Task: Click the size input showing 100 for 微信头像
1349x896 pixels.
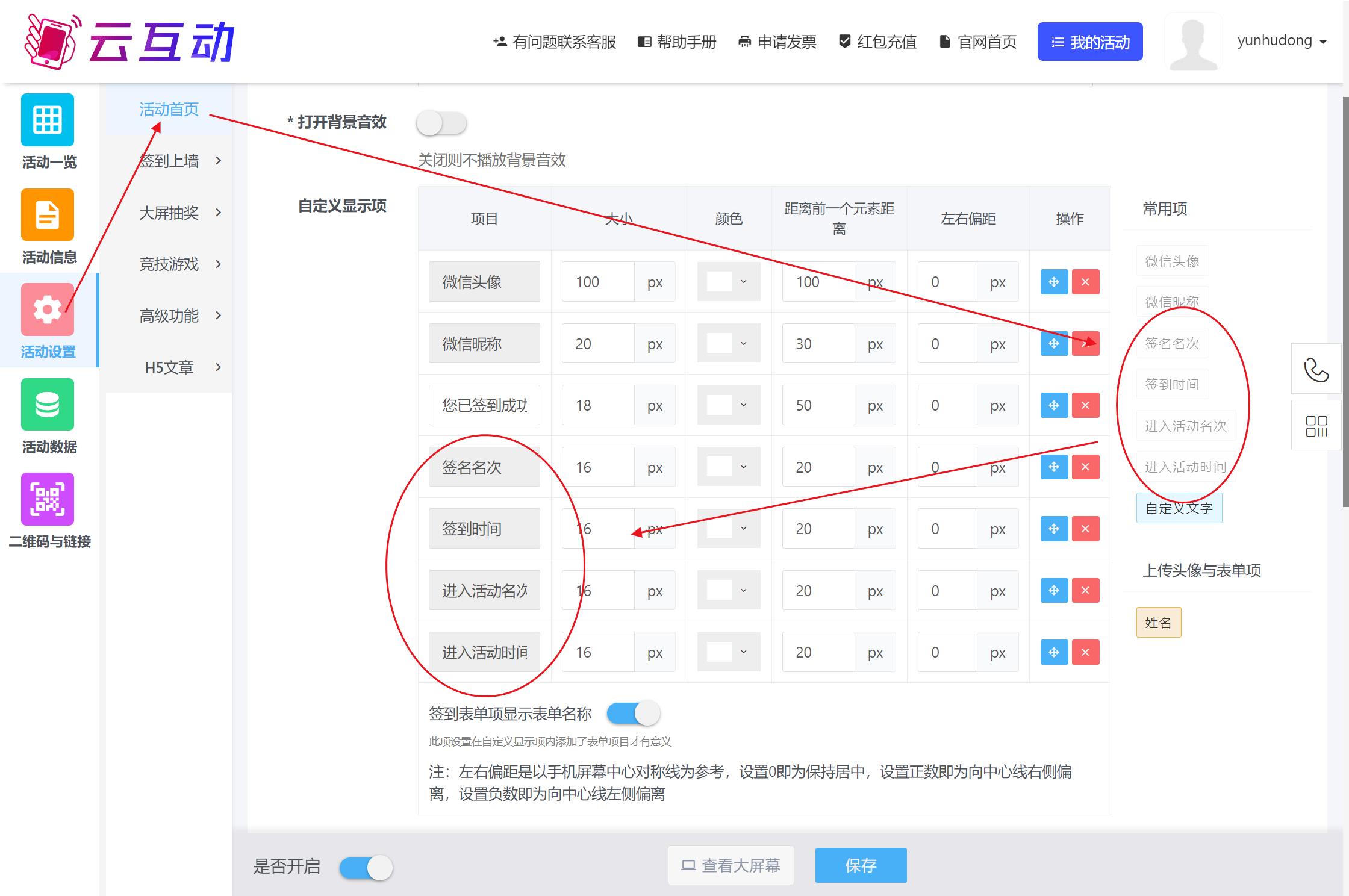Action: (597, 281)
